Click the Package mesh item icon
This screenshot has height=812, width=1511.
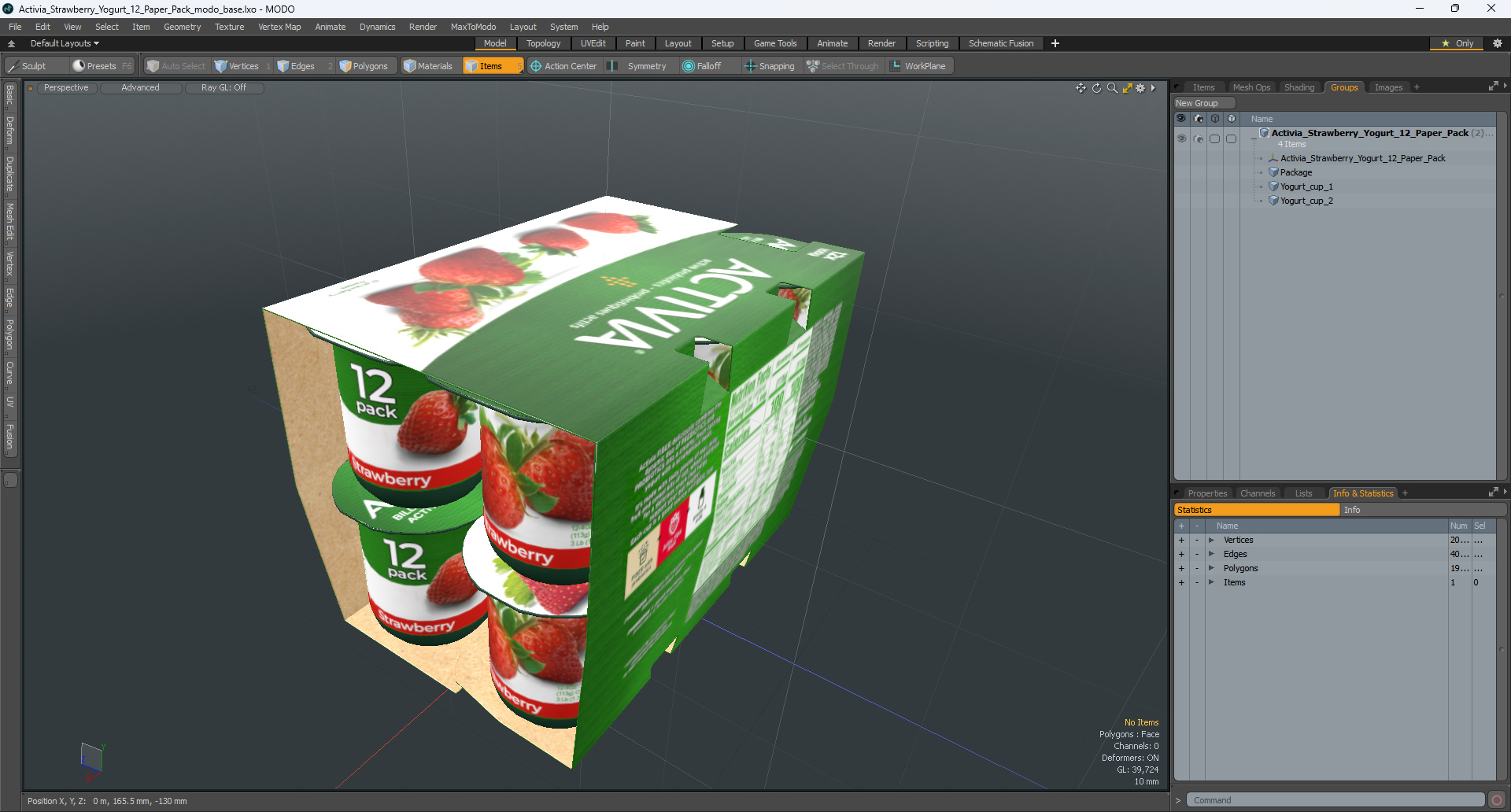click(1273, 172)
